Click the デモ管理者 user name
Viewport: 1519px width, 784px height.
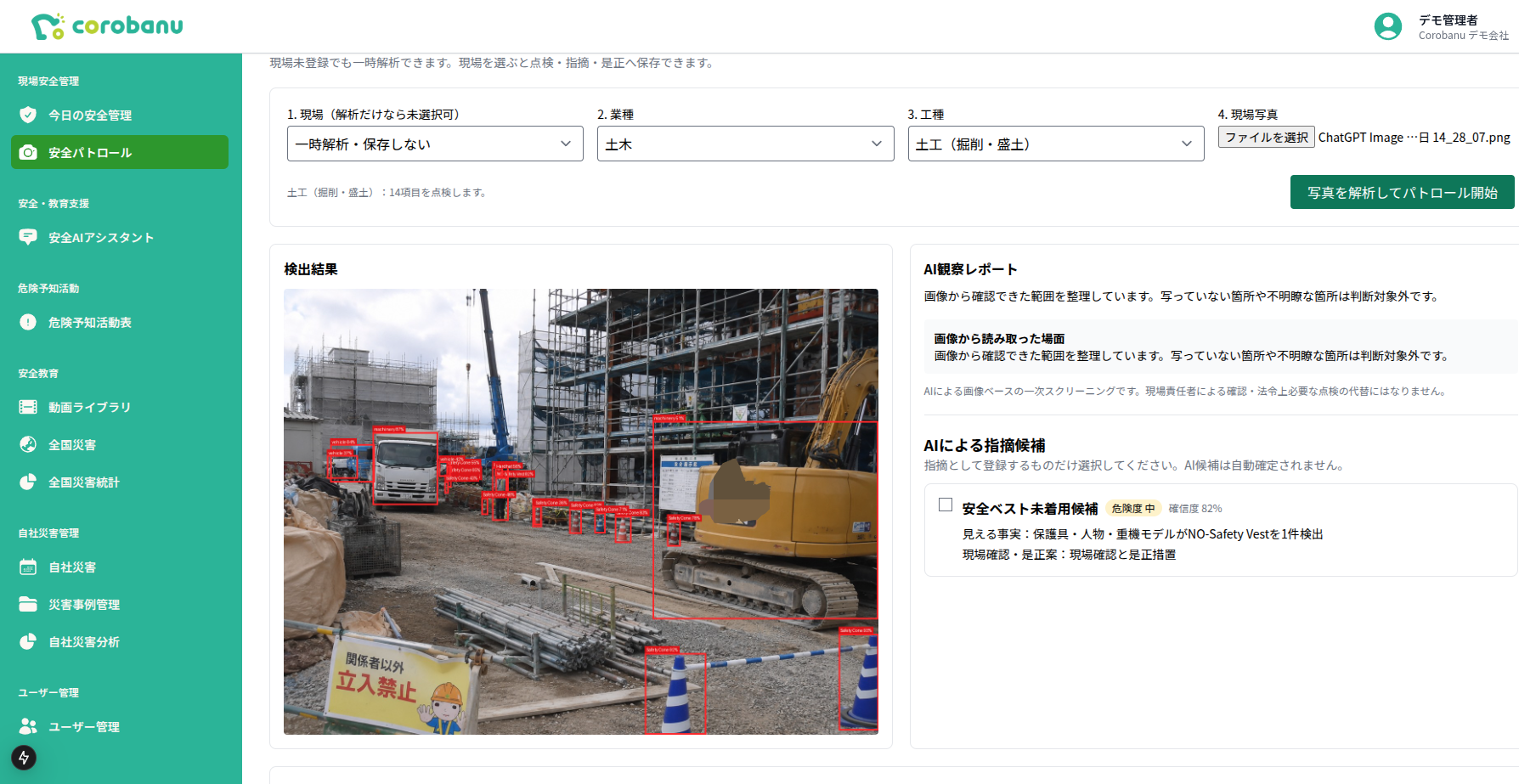coord(1448,20)
